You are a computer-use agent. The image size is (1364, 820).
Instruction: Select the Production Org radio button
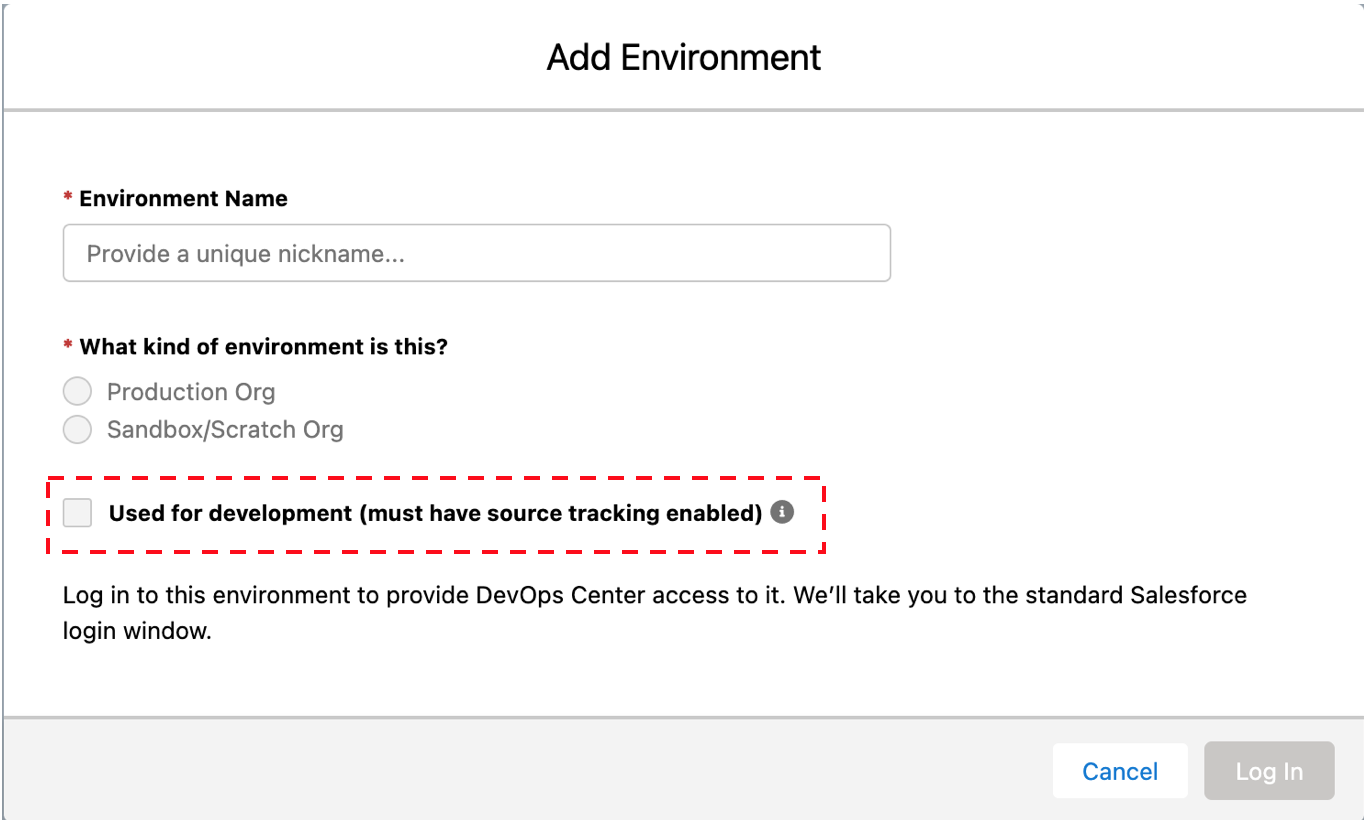click(77, 390)
